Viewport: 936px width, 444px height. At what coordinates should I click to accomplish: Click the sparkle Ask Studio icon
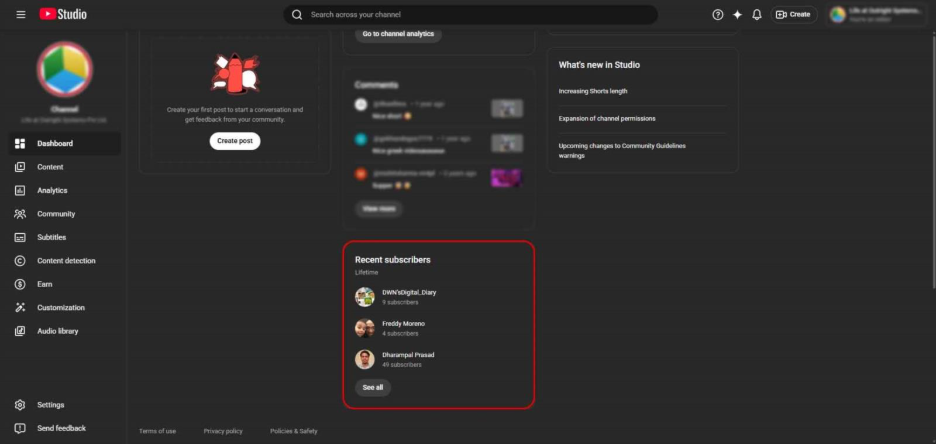(737, 14)
